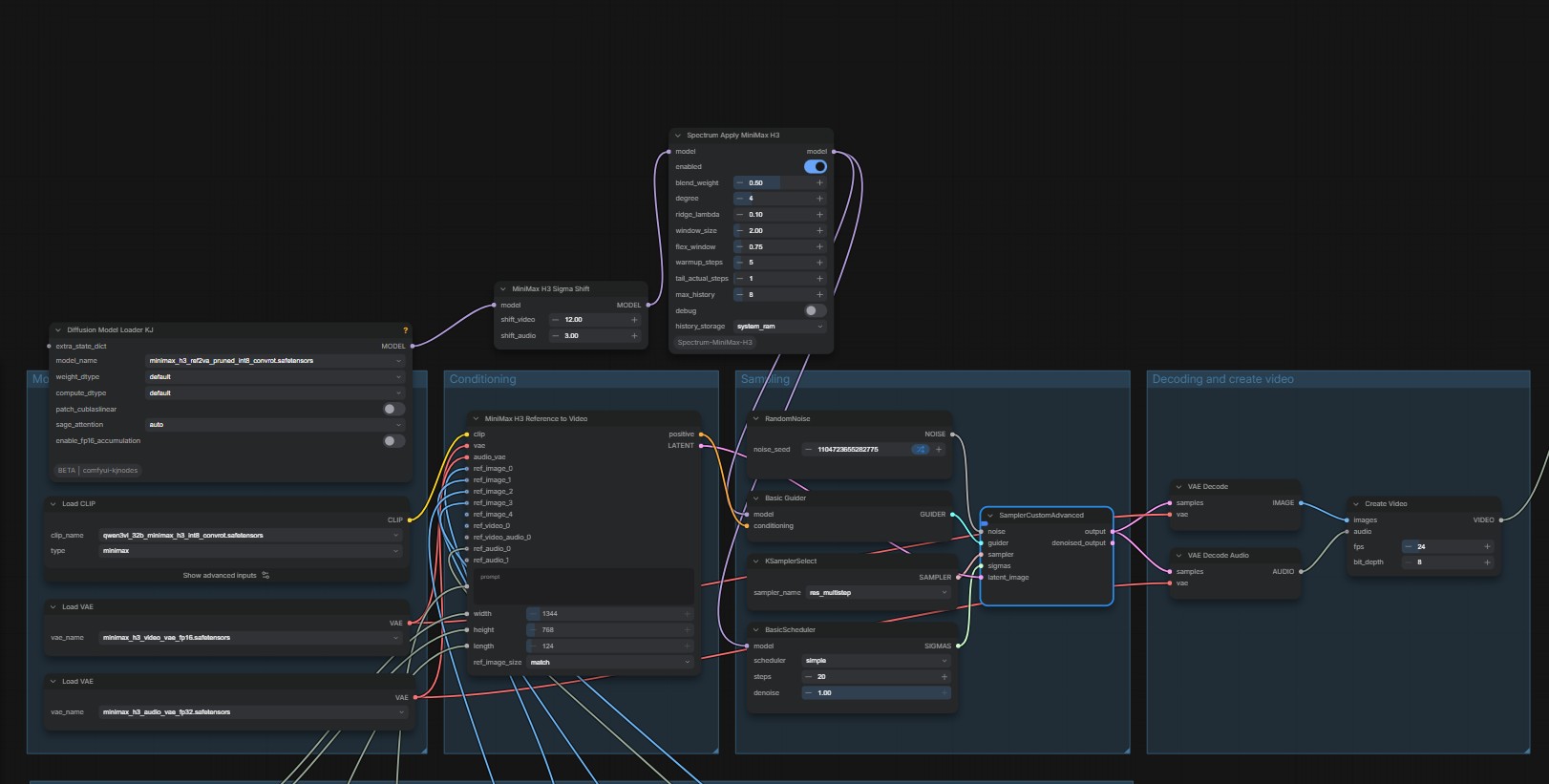This screenshot has height=784, width=1549.
Task: Increase shift_video with the plus icon
Action: pyautogui.click(x=634, y=320)
